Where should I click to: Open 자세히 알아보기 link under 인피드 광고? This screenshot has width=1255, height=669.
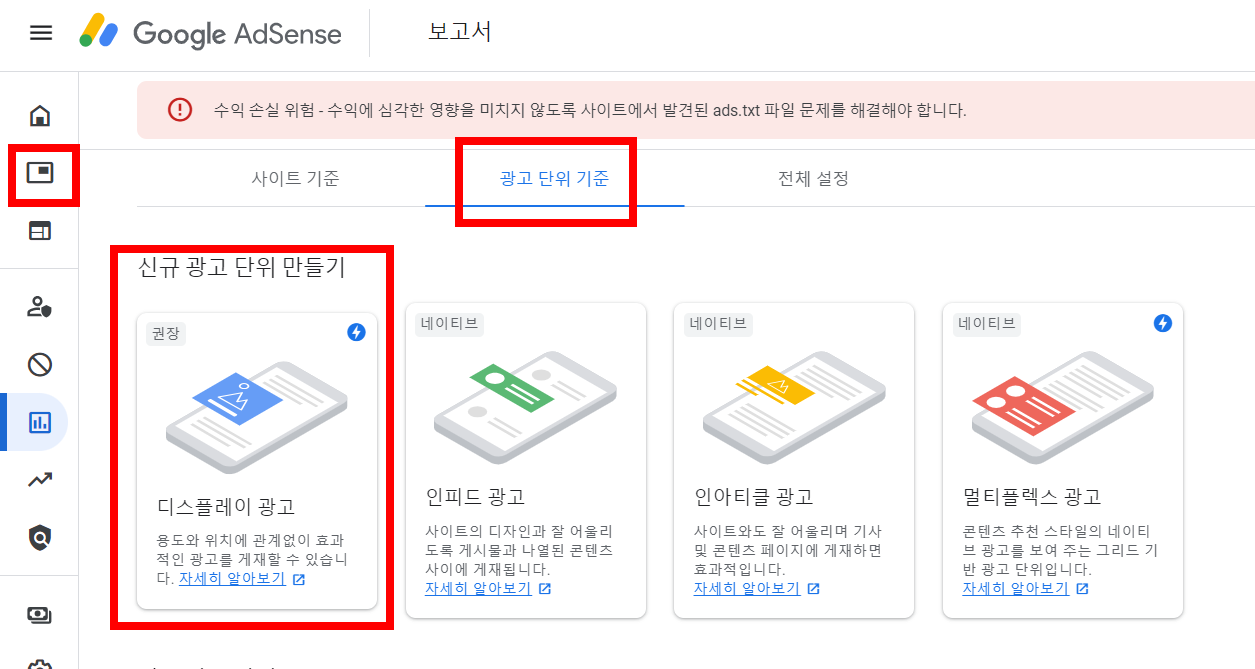478,589
